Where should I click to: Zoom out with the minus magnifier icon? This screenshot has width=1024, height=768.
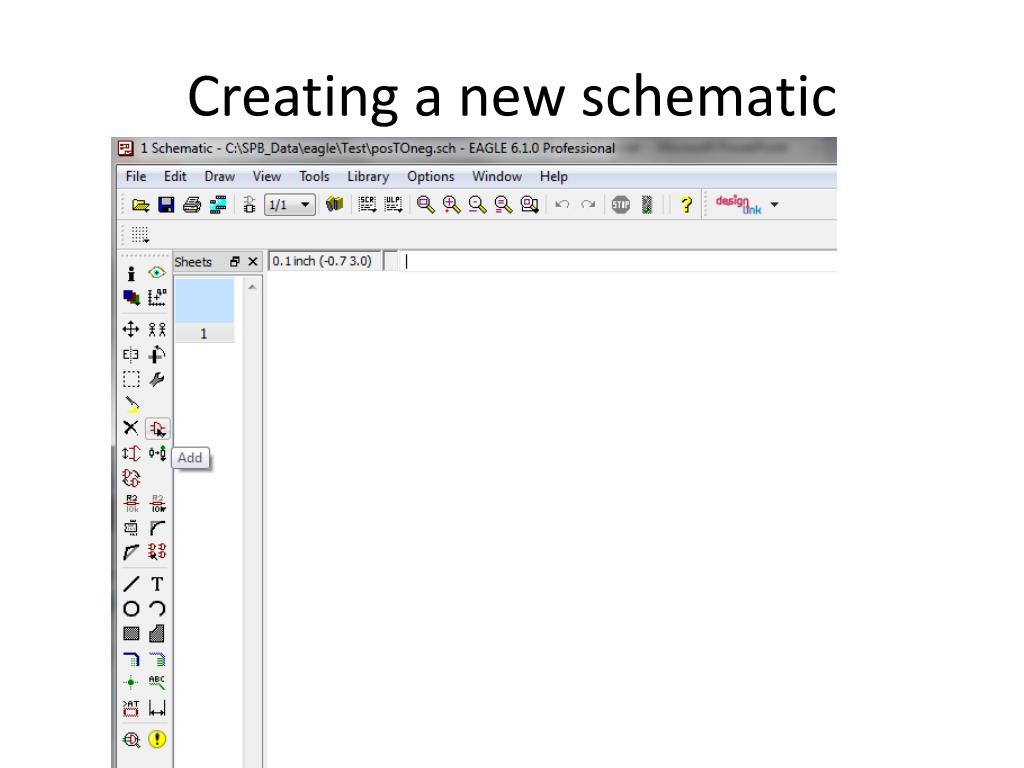coord(477,205)
